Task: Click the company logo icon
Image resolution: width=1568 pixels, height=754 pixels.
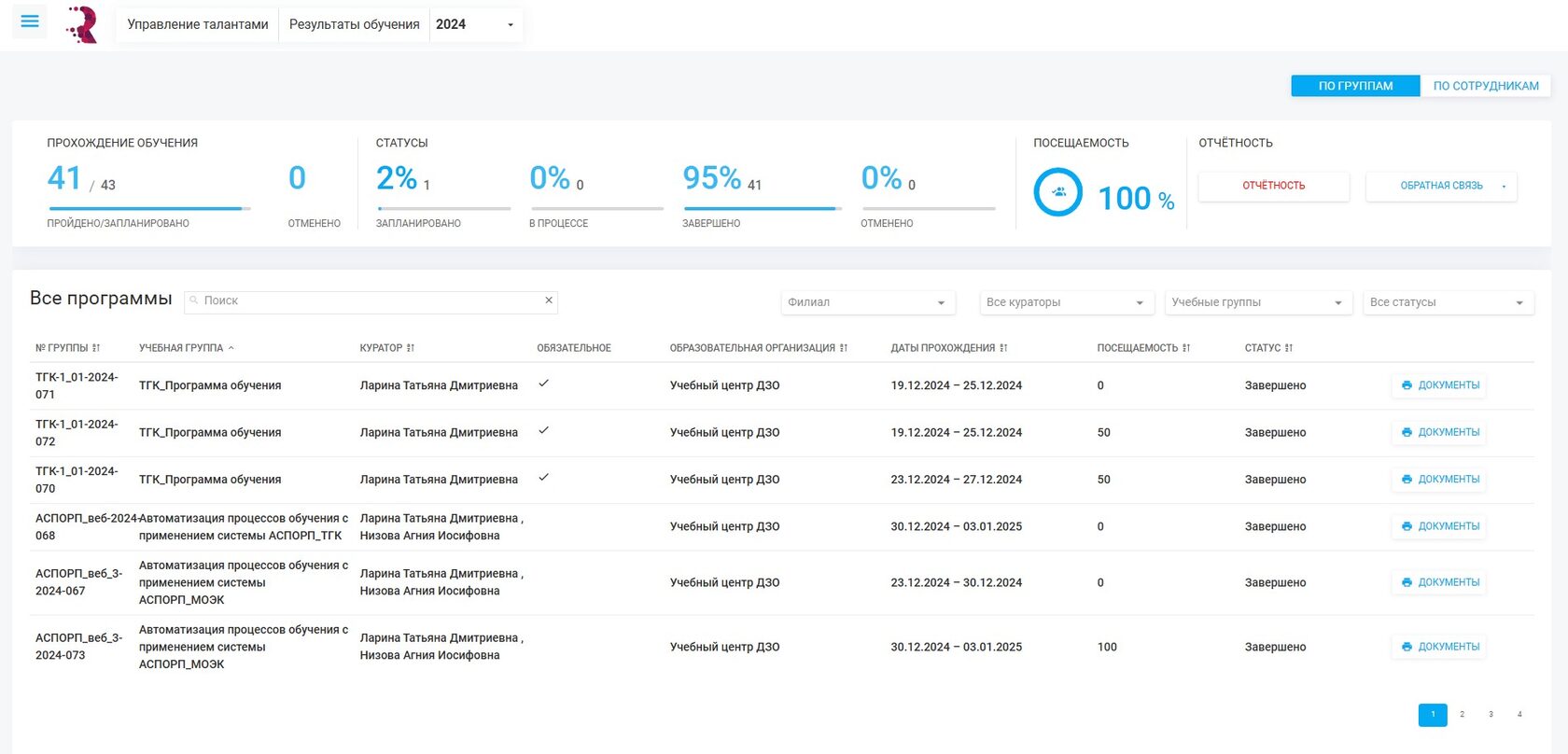Action: (x=83, y=25)
